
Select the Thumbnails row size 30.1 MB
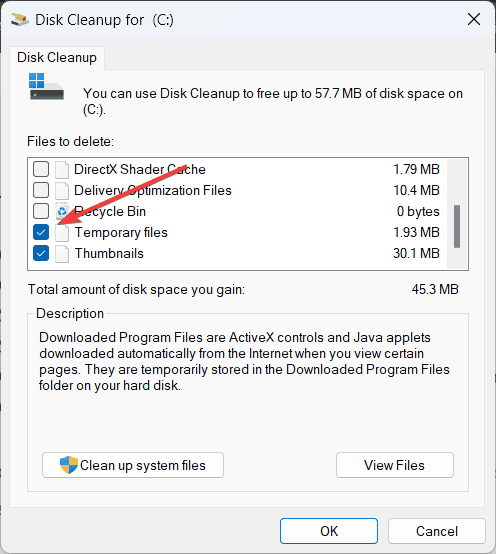click(x=416, y=253)
